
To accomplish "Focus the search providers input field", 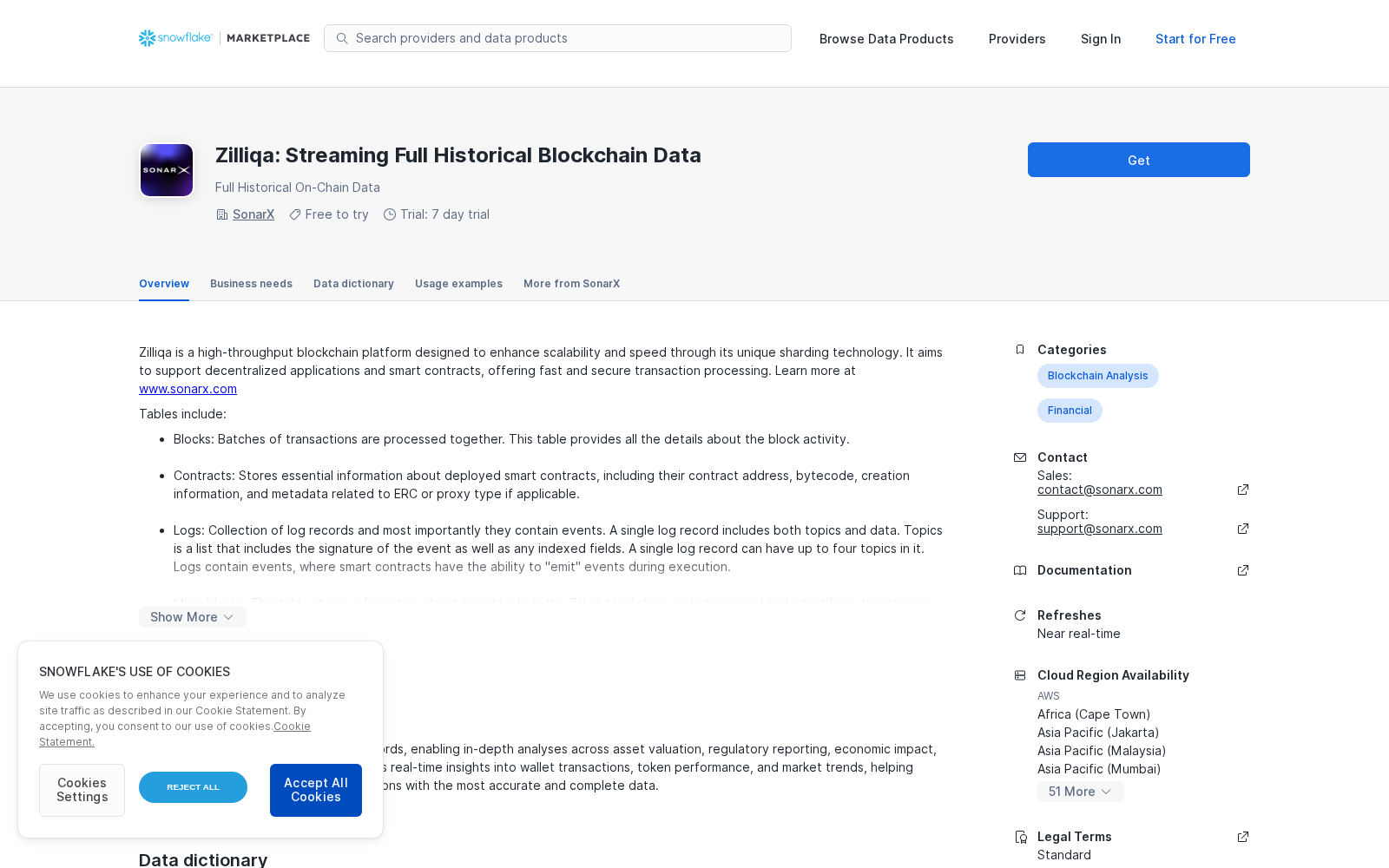I will click(x=557, y=38).
